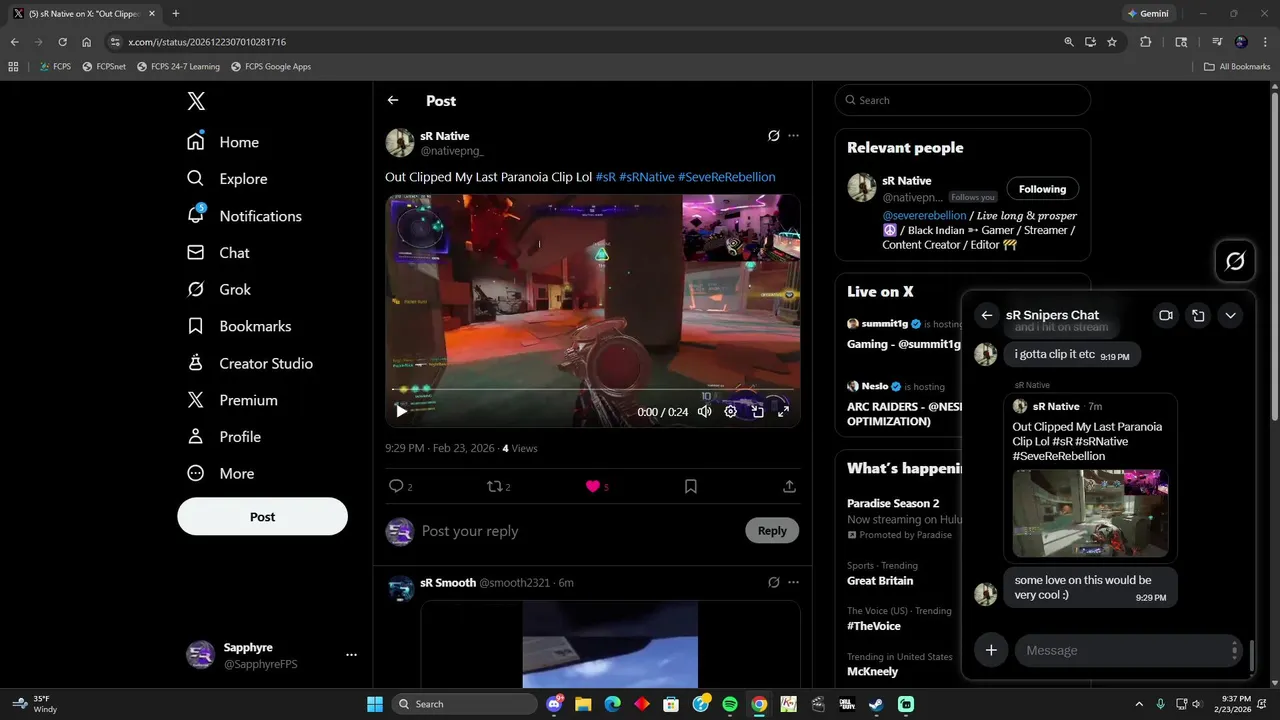Open the #TheVoice trending topic
1280x720 pixels.
click(874, 626)
